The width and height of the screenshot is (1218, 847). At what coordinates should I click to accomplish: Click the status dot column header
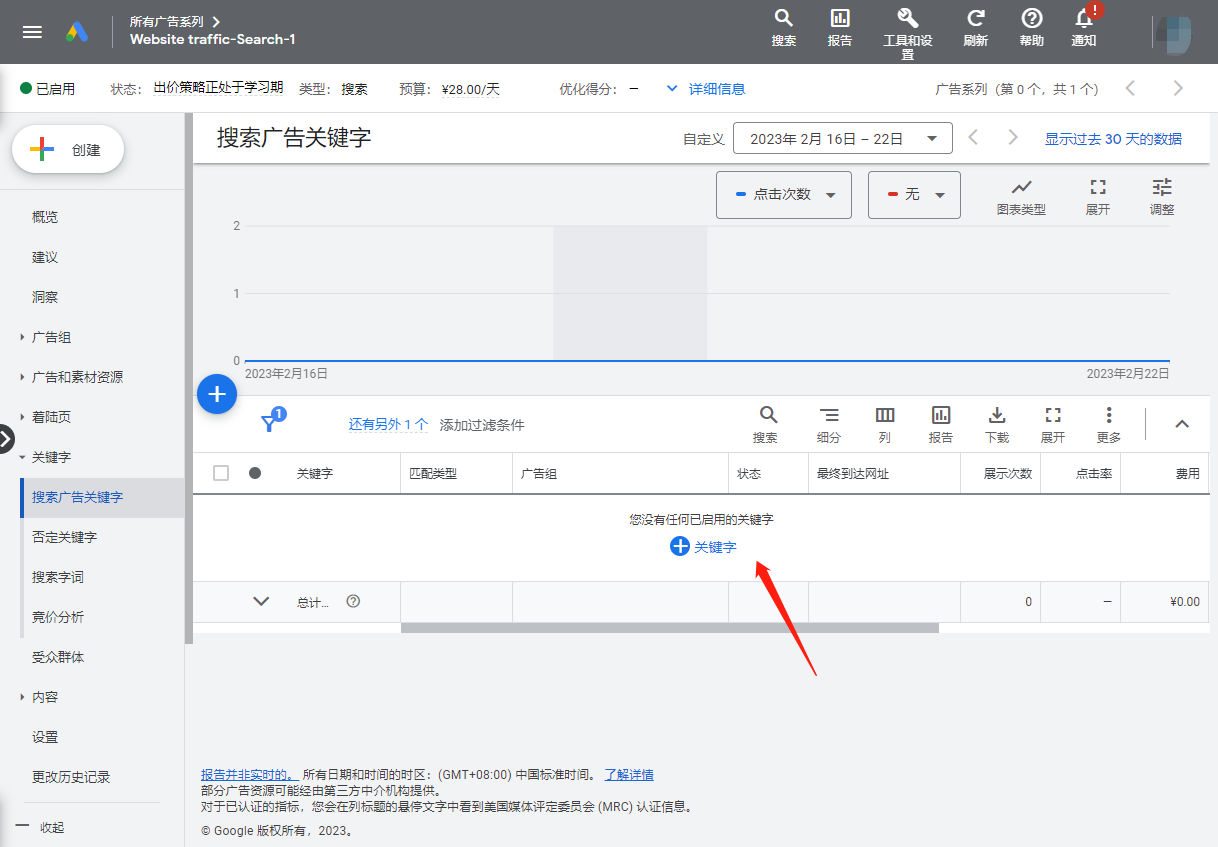point(255,473)
